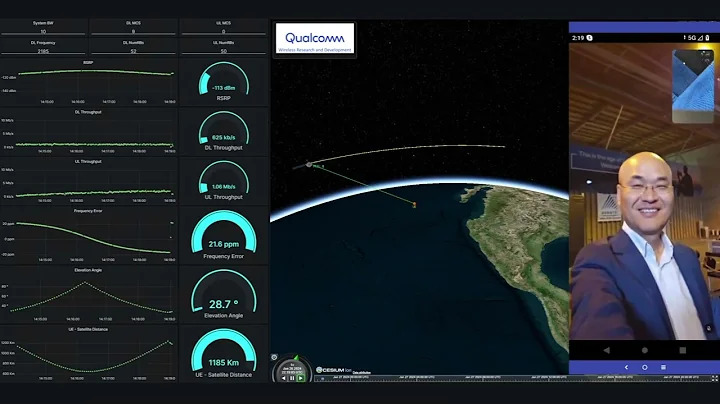Click the DL Frequency value 2185
The width and height of the screenshot is (720, 404).
(x=43, y=51)
